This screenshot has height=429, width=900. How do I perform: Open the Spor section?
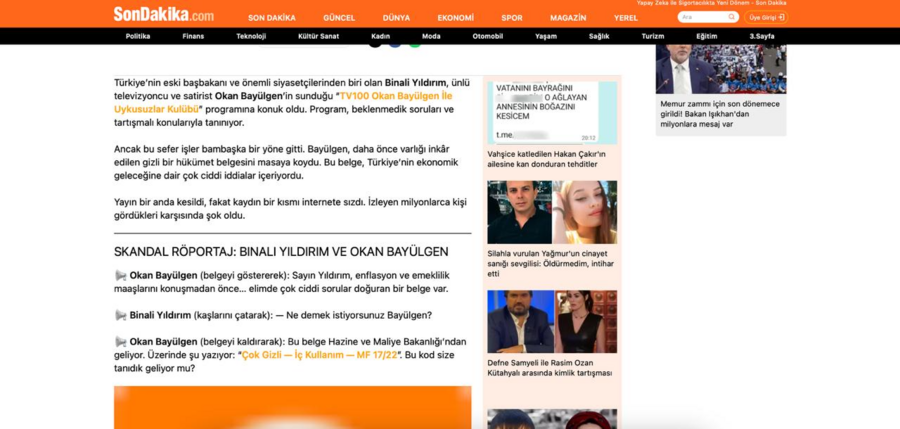click(x=511, y=18)
